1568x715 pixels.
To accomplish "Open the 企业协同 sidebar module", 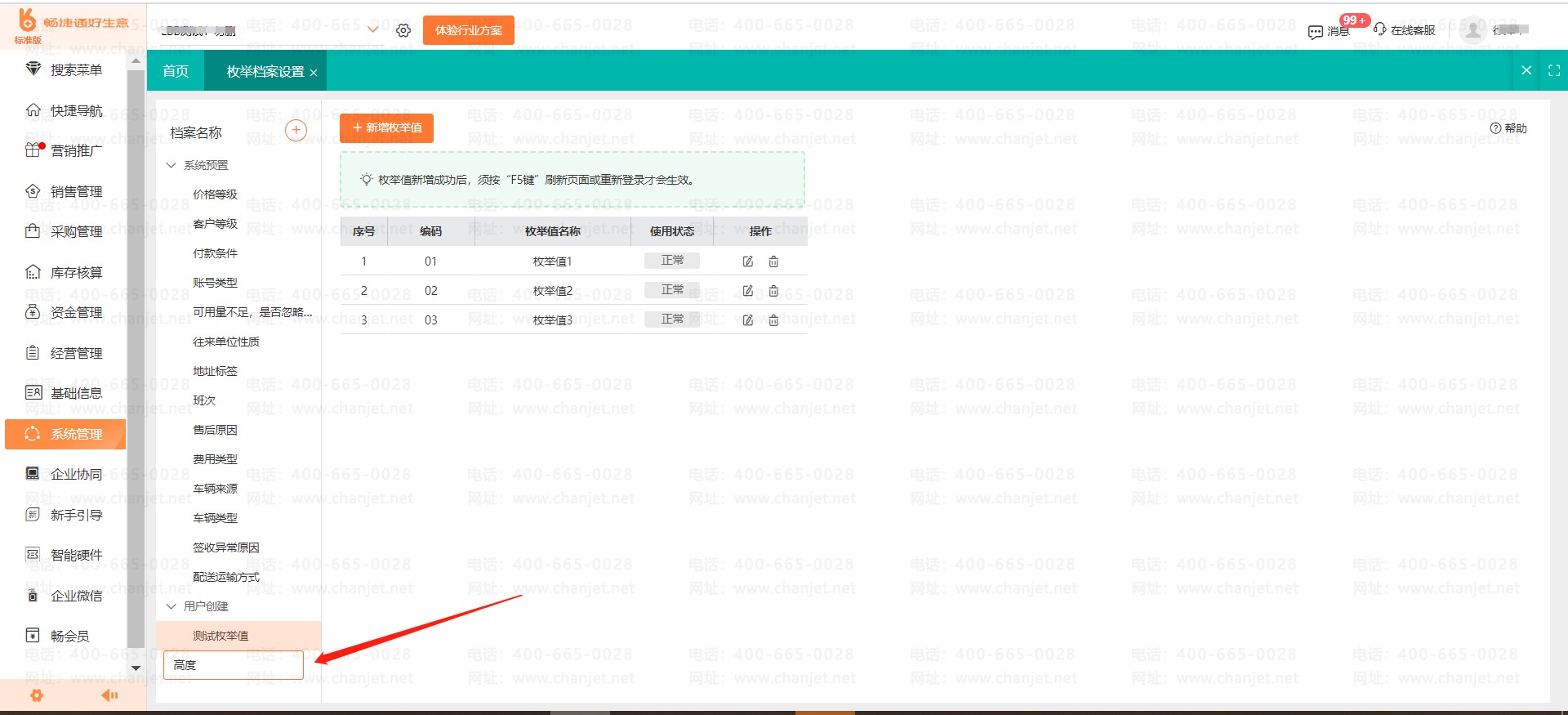I will pos(64,474).
